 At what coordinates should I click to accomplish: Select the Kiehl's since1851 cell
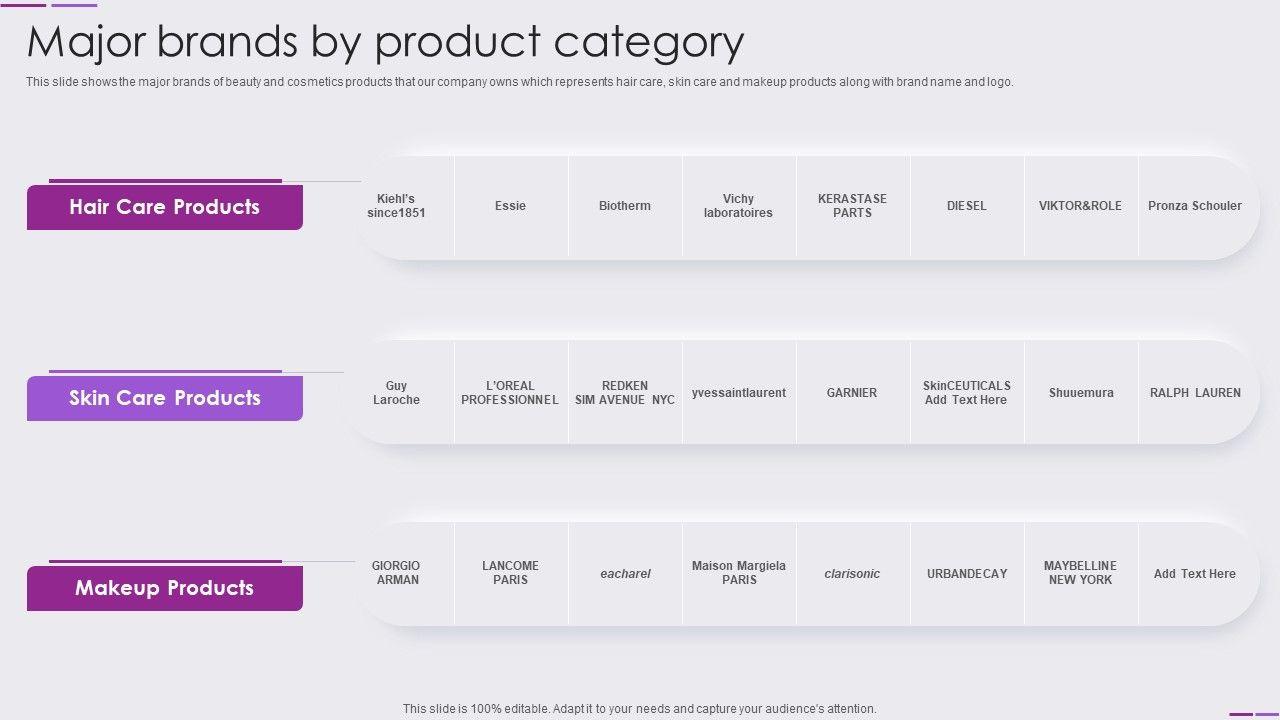(396, 206)
